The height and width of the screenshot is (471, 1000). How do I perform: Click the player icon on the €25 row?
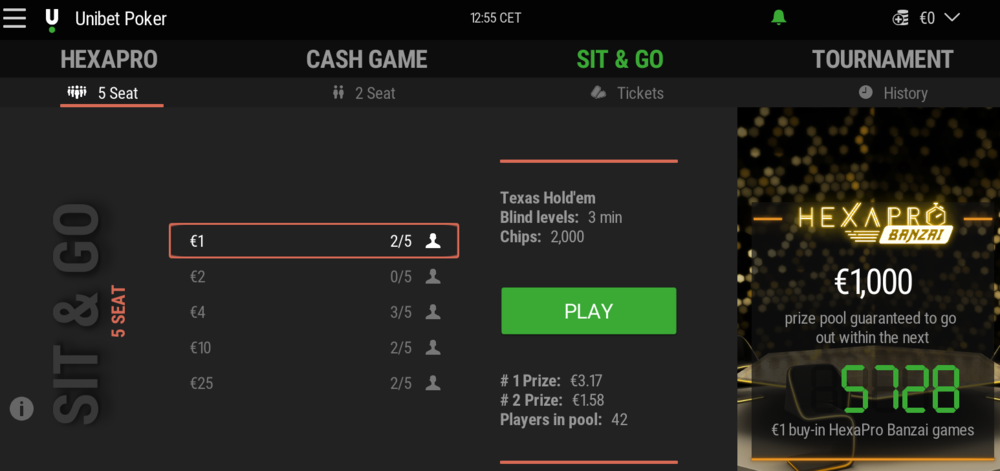coord(433,383)
